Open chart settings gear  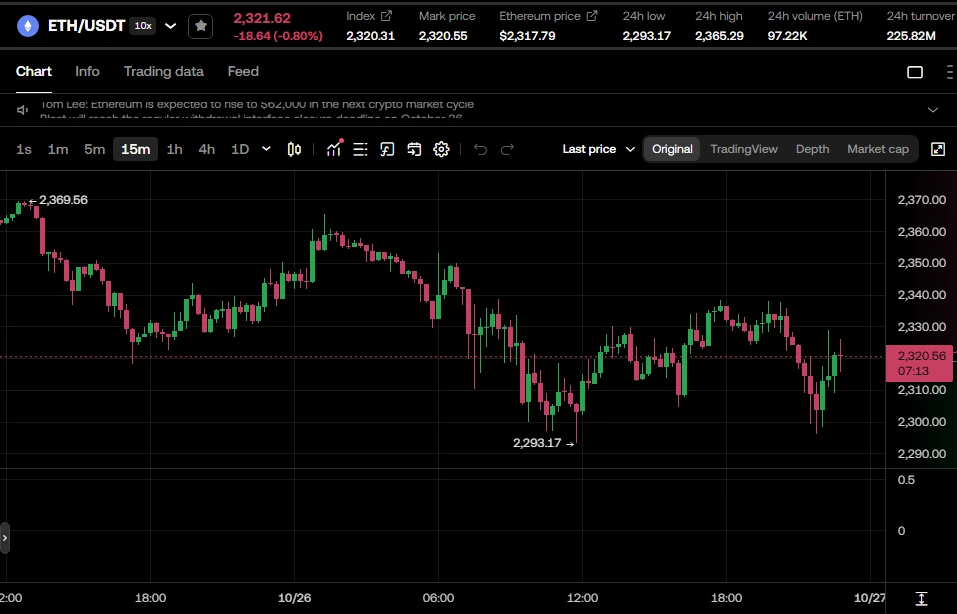coord(441,150)
